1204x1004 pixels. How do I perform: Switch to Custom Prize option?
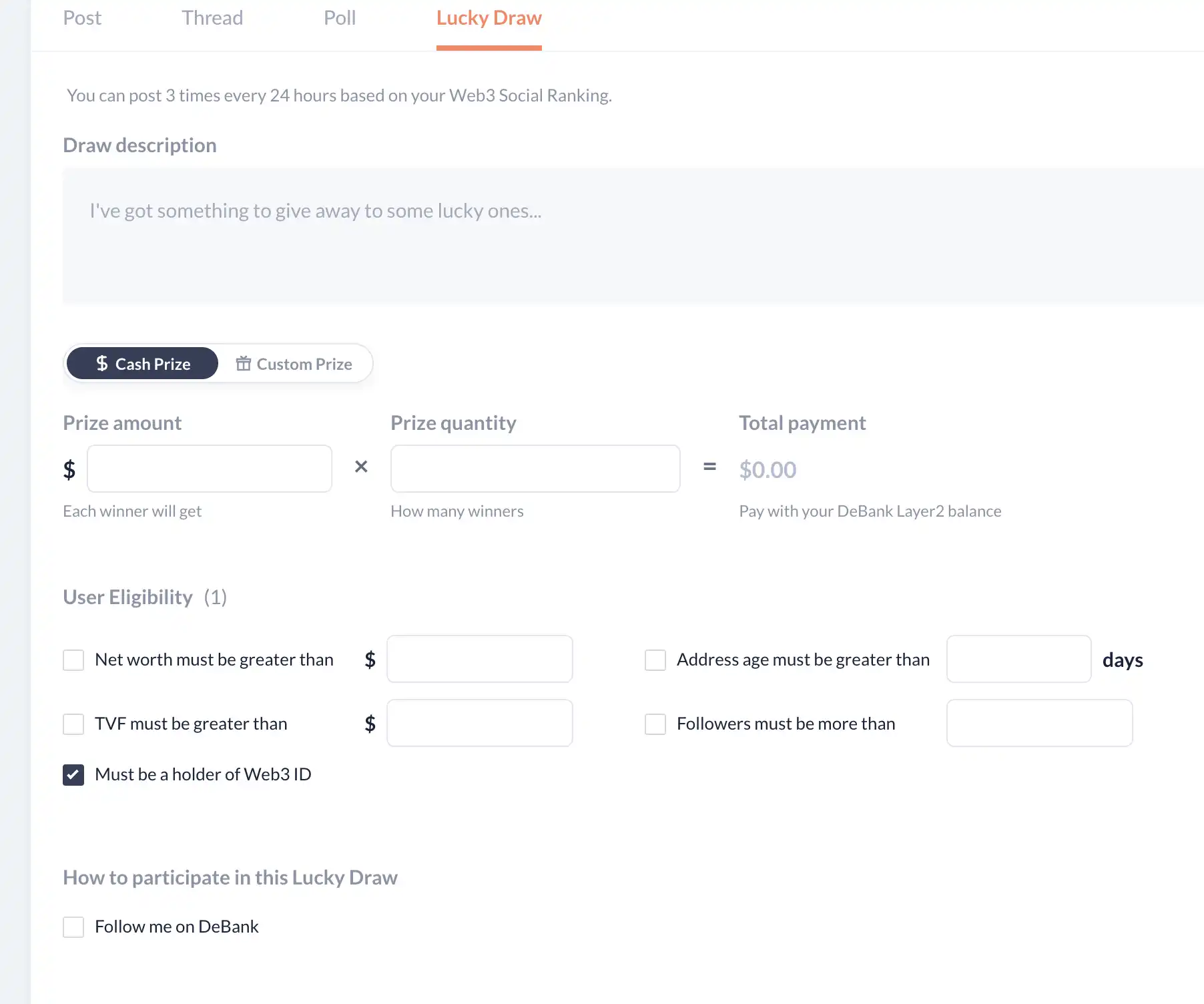[x=294, y=364]
